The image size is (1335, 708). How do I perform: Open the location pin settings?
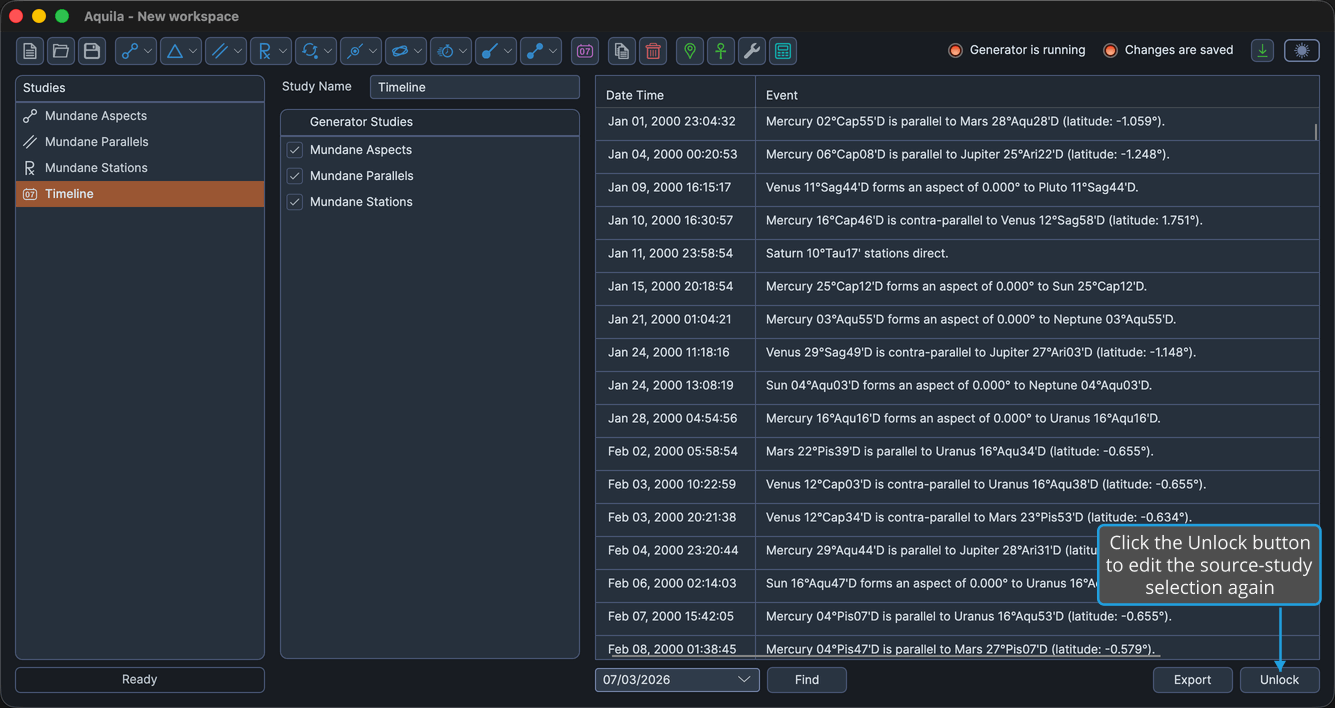(x=690, y=51)
